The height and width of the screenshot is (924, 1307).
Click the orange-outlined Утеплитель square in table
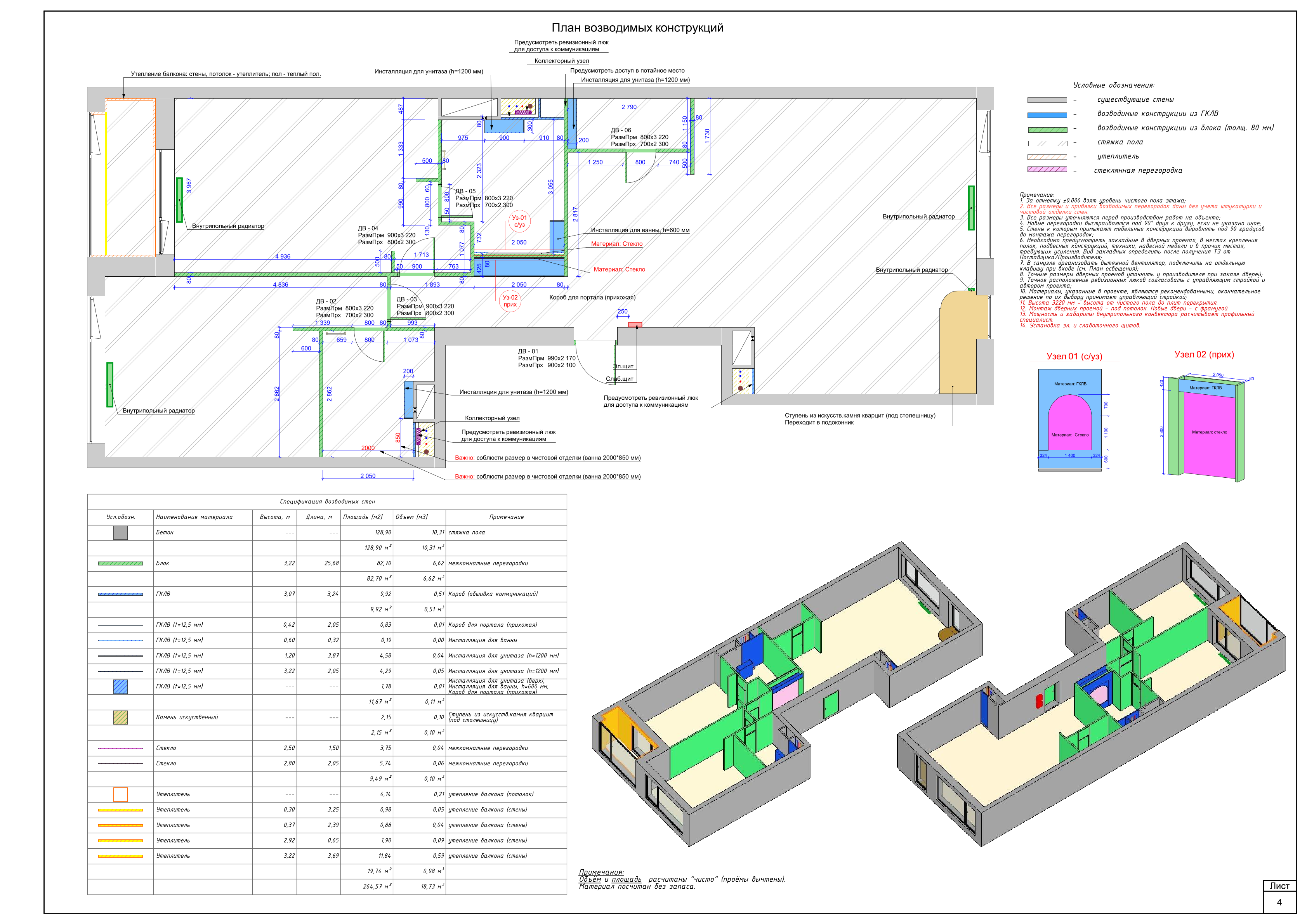pos(120,794)
